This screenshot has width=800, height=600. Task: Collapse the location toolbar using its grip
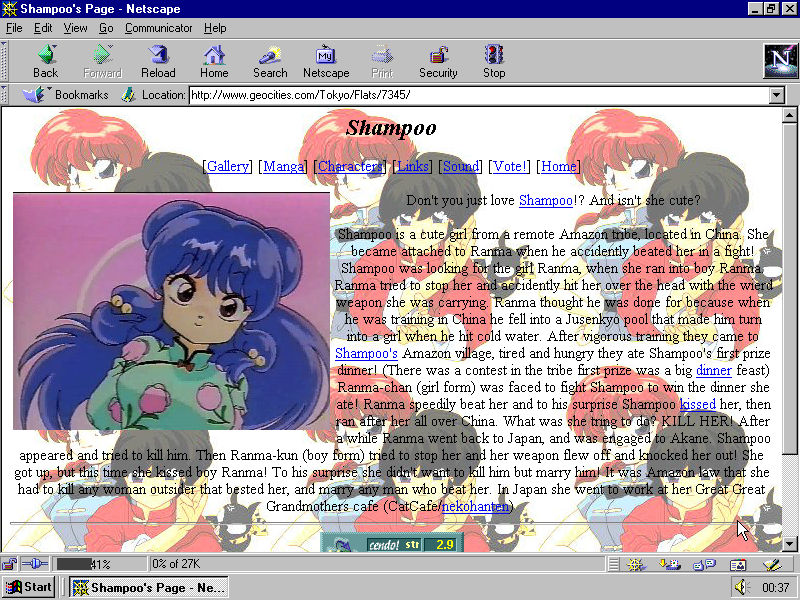click(x=4, y=95)
